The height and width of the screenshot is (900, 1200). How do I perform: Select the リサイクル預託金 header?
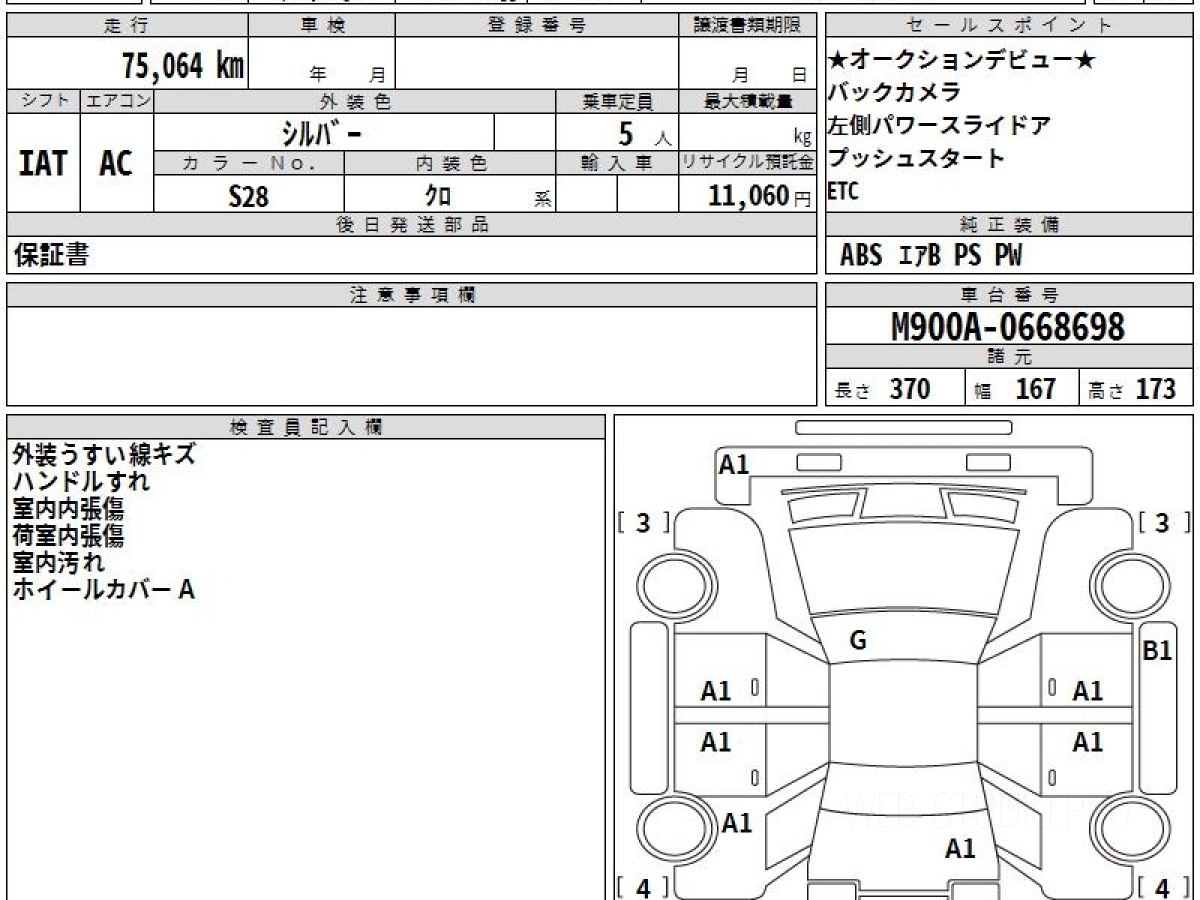pyautogui.click(x=747, y=163)
